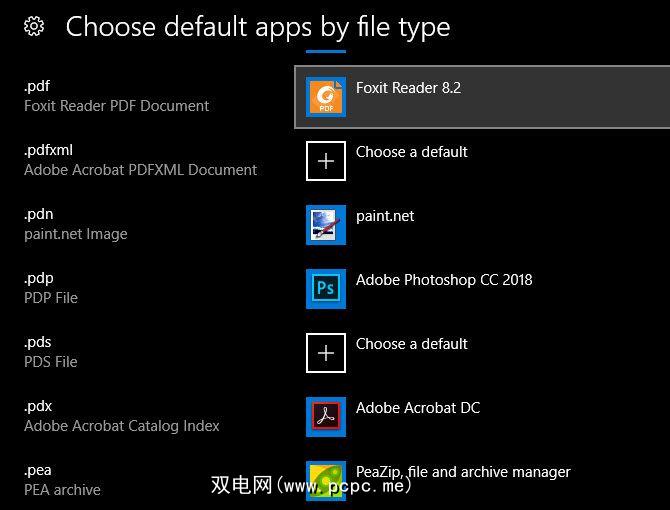Click the paint.net Image description
The width and height of the screenshot is (670, 510).
76,234
